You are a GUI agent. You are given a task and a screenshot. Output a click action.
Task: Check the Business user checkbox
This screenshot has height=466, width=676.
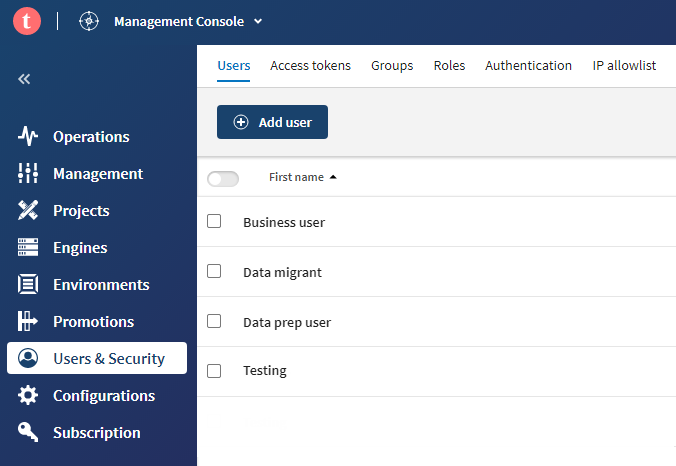(214, 221)
